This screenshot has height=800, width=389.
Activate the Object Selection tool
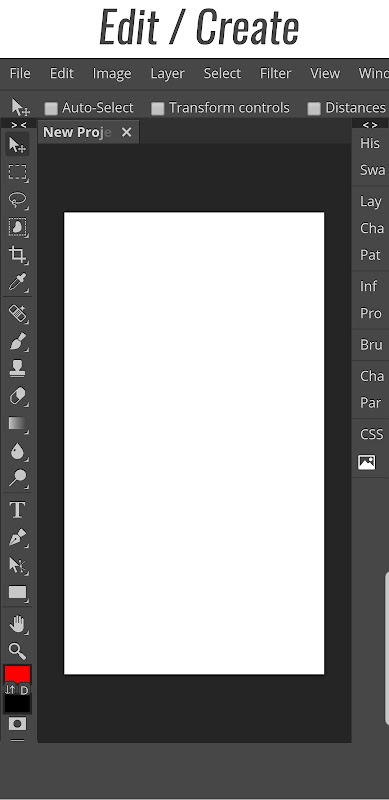tap(18, 227)
